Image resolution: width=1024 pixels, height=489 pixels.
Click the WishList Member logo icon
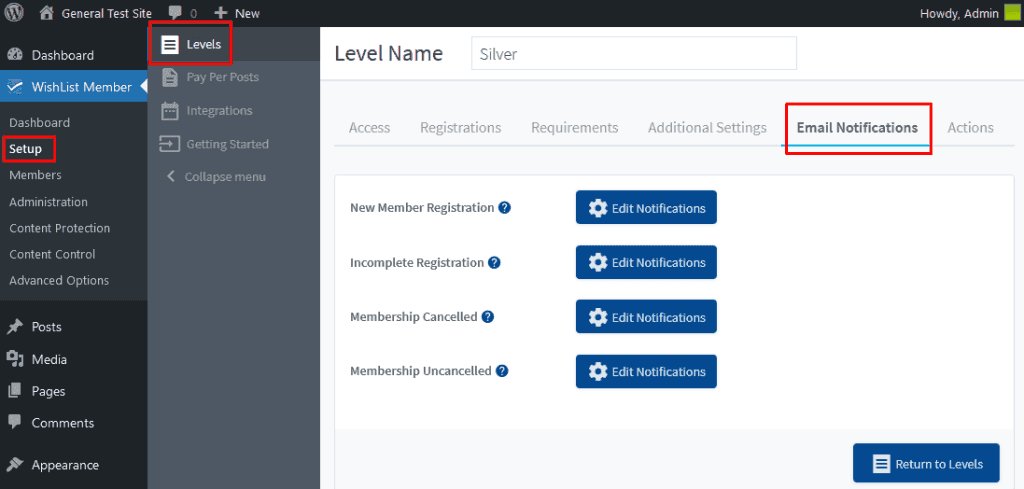(x=14, y=87)
